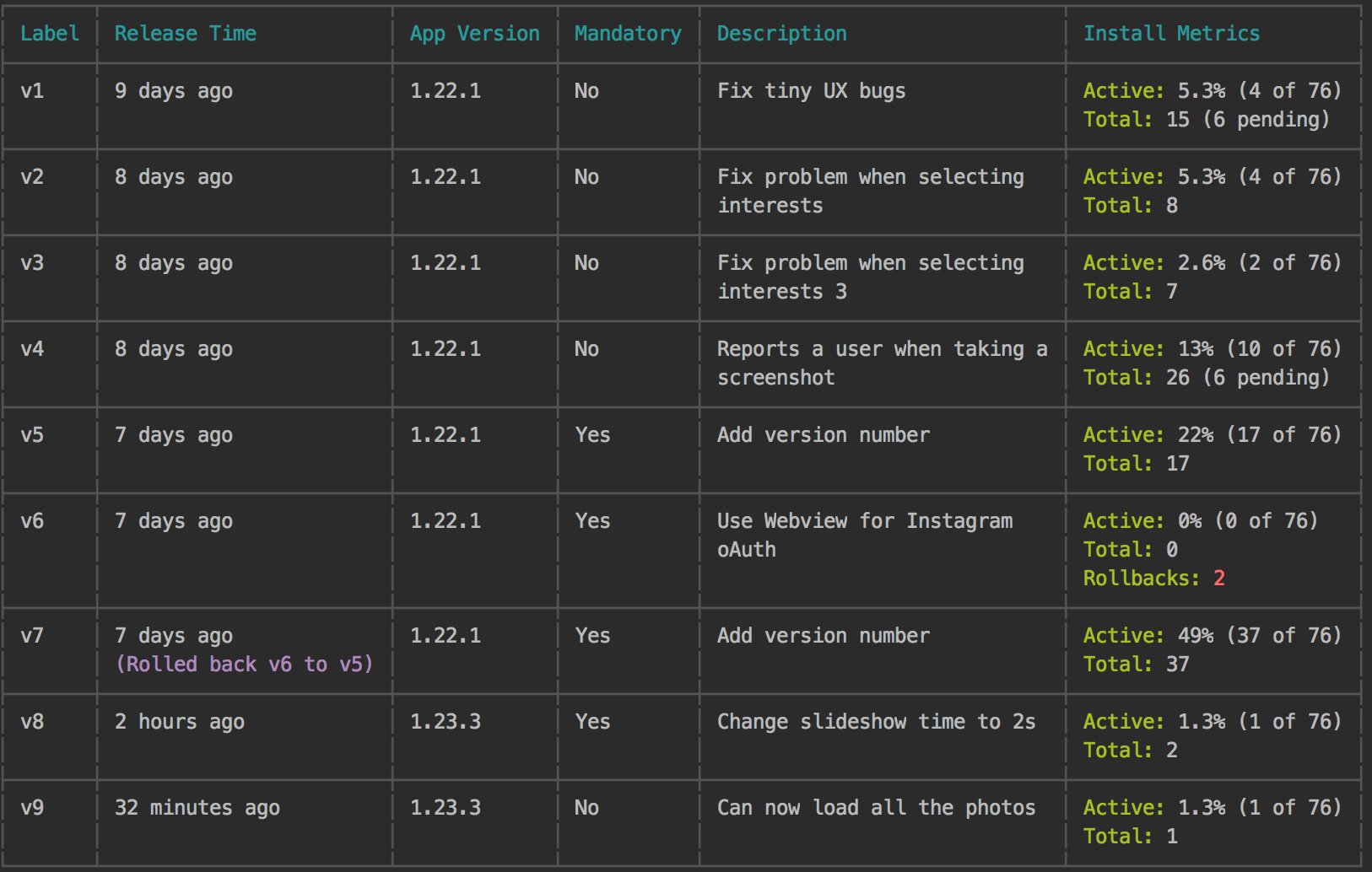Click the Description column header
This screenshot has height=872, width=1372.
click(x=782, y=34)
